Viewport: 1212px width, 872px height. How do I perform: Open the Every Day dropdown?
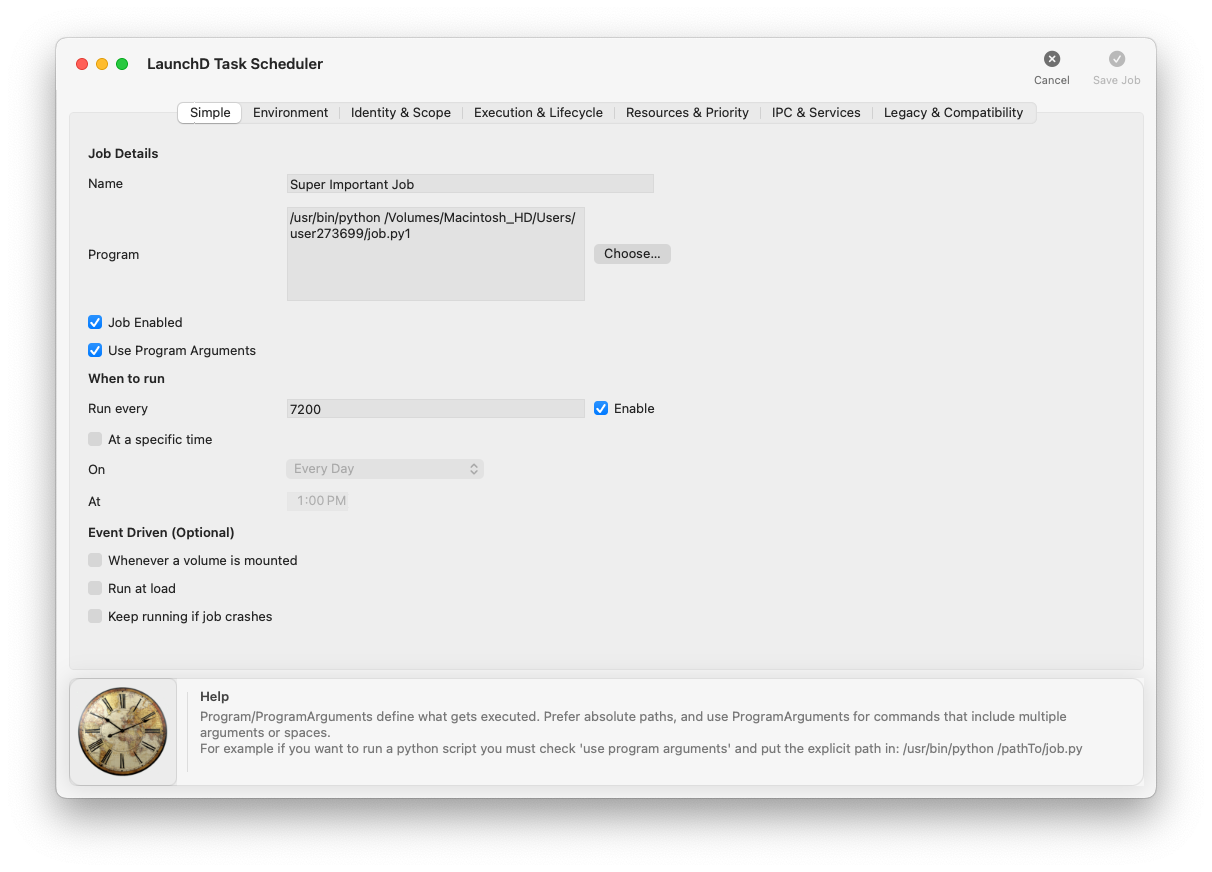coord(385,468)
